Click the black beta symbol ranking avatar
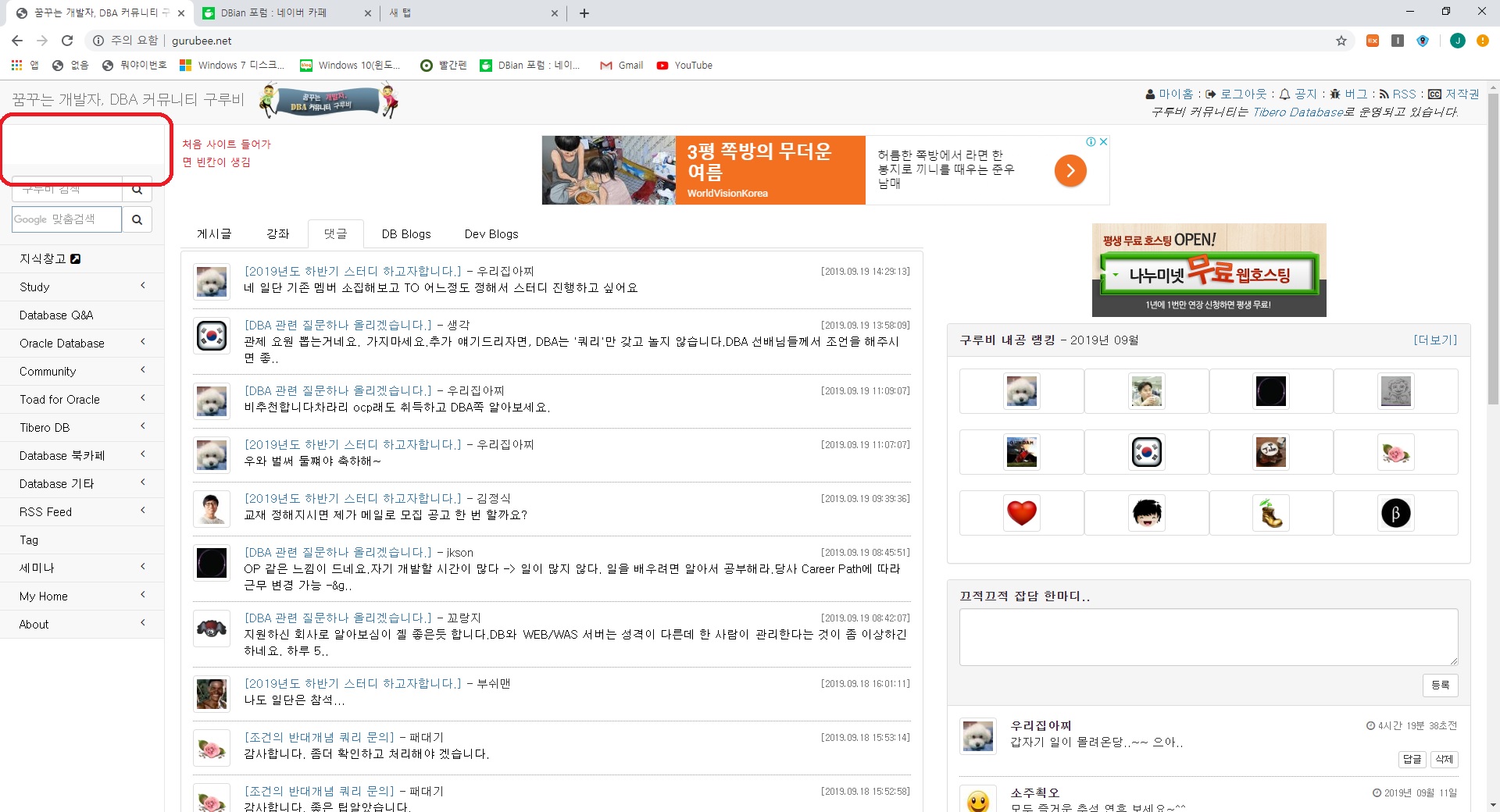 click(1395, 513)
